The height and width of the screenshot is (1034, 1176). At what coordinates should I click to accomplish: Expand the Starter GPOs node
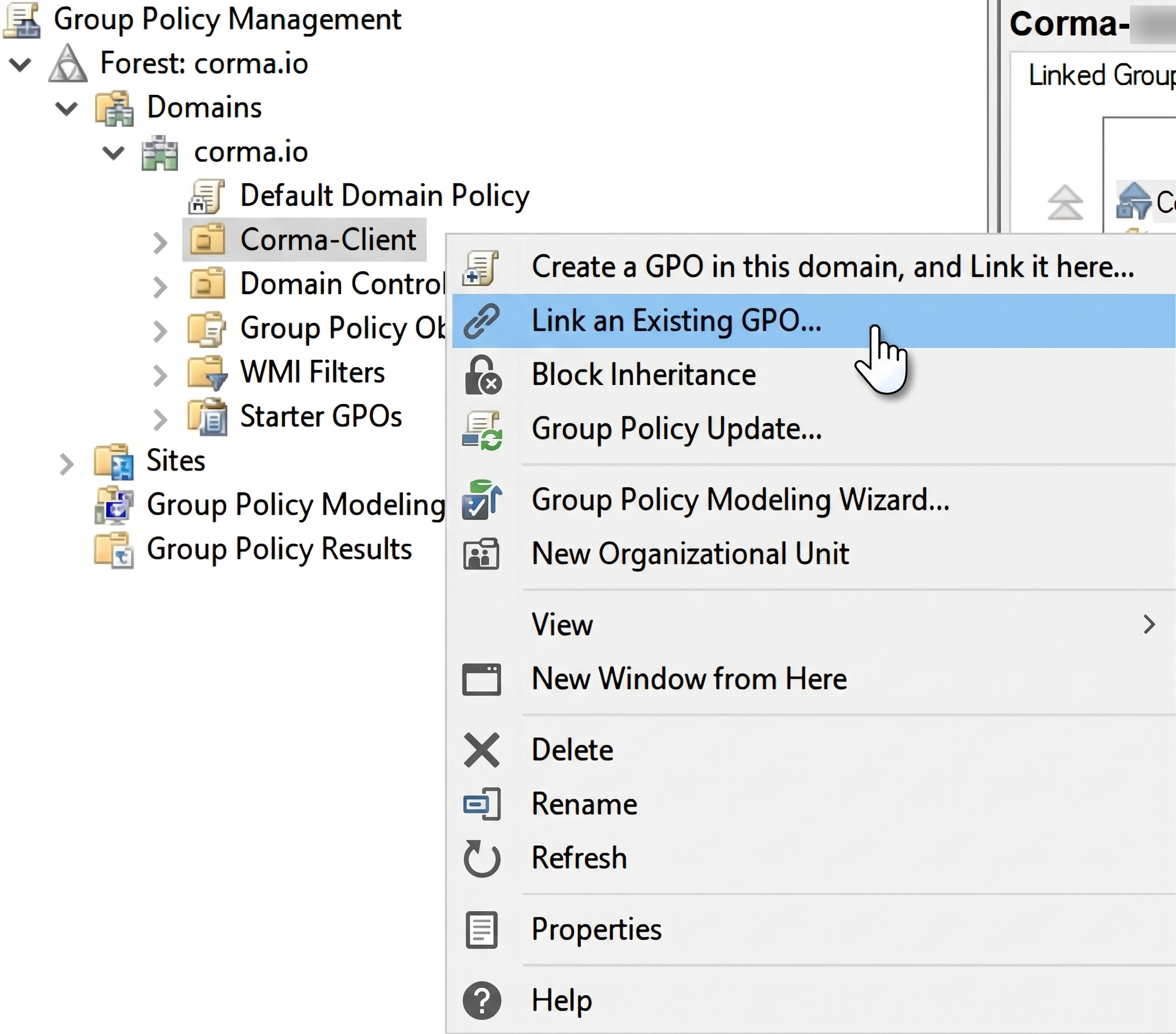tap(160, 420)
